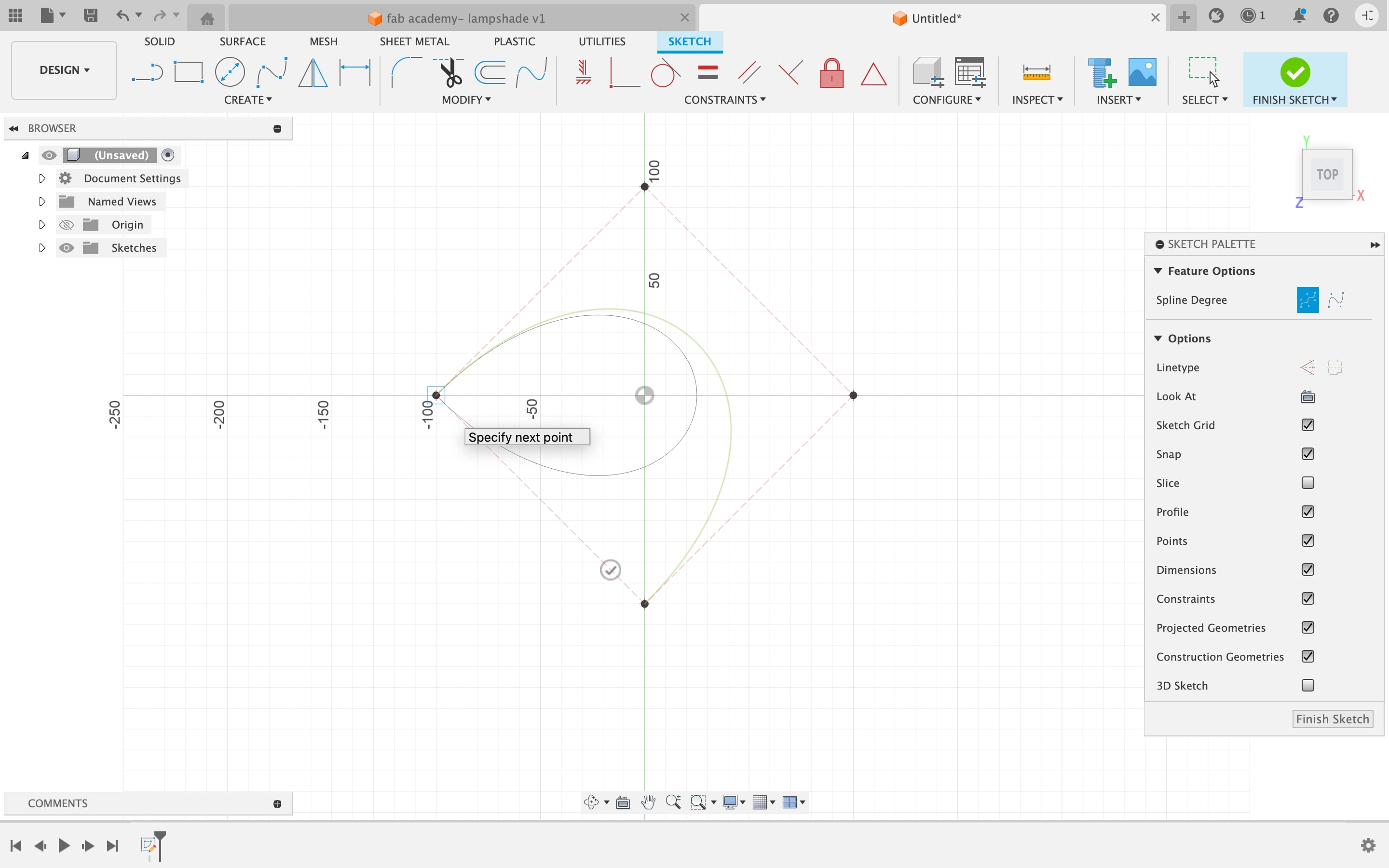Toggle the Constraints checkbox
The height and width of the screenshot is (868, 1389).
pyautogui.click(x=1307, y=598)
